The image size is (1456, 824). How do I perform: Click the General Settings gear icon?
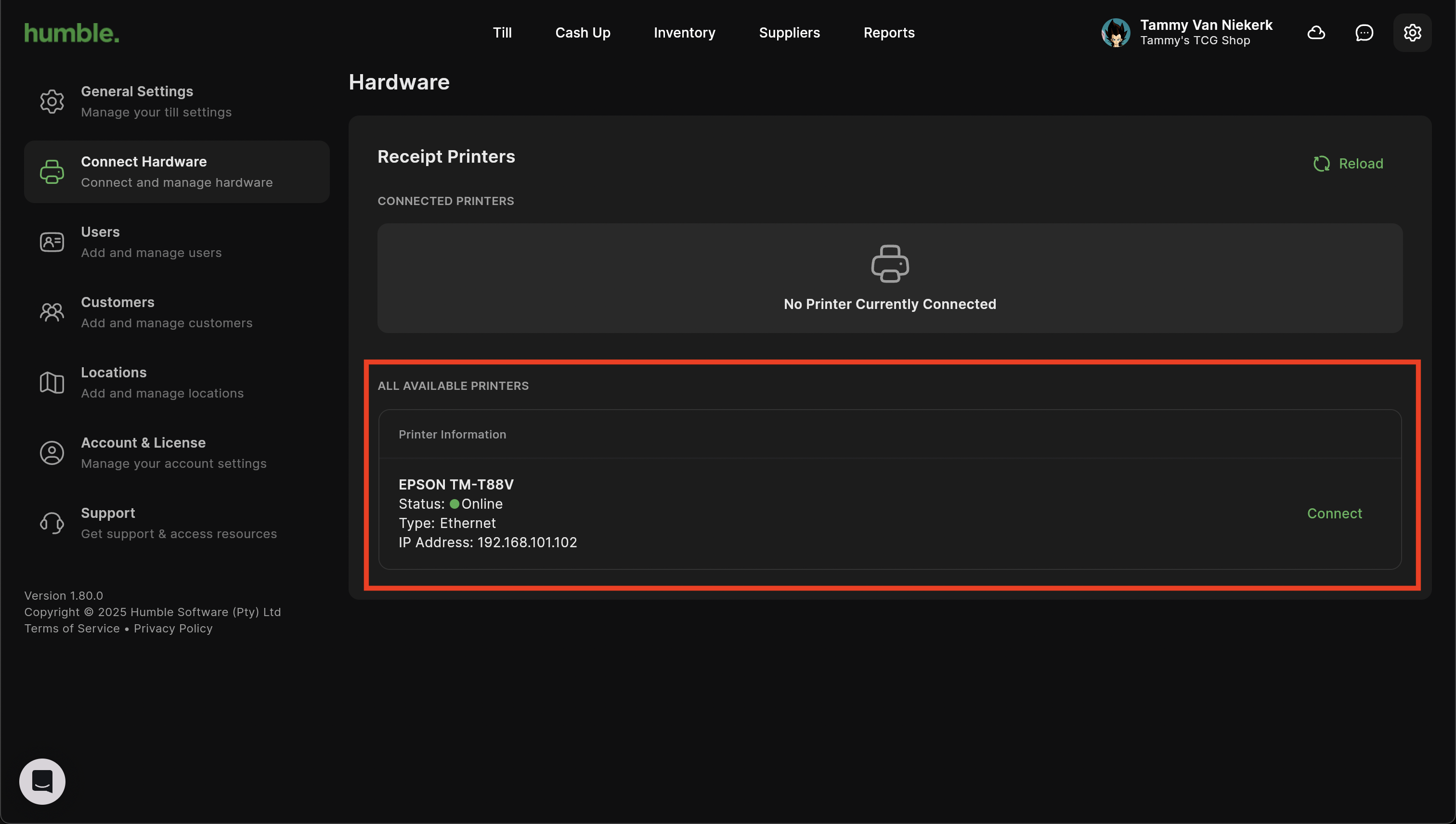click(52, 101)
